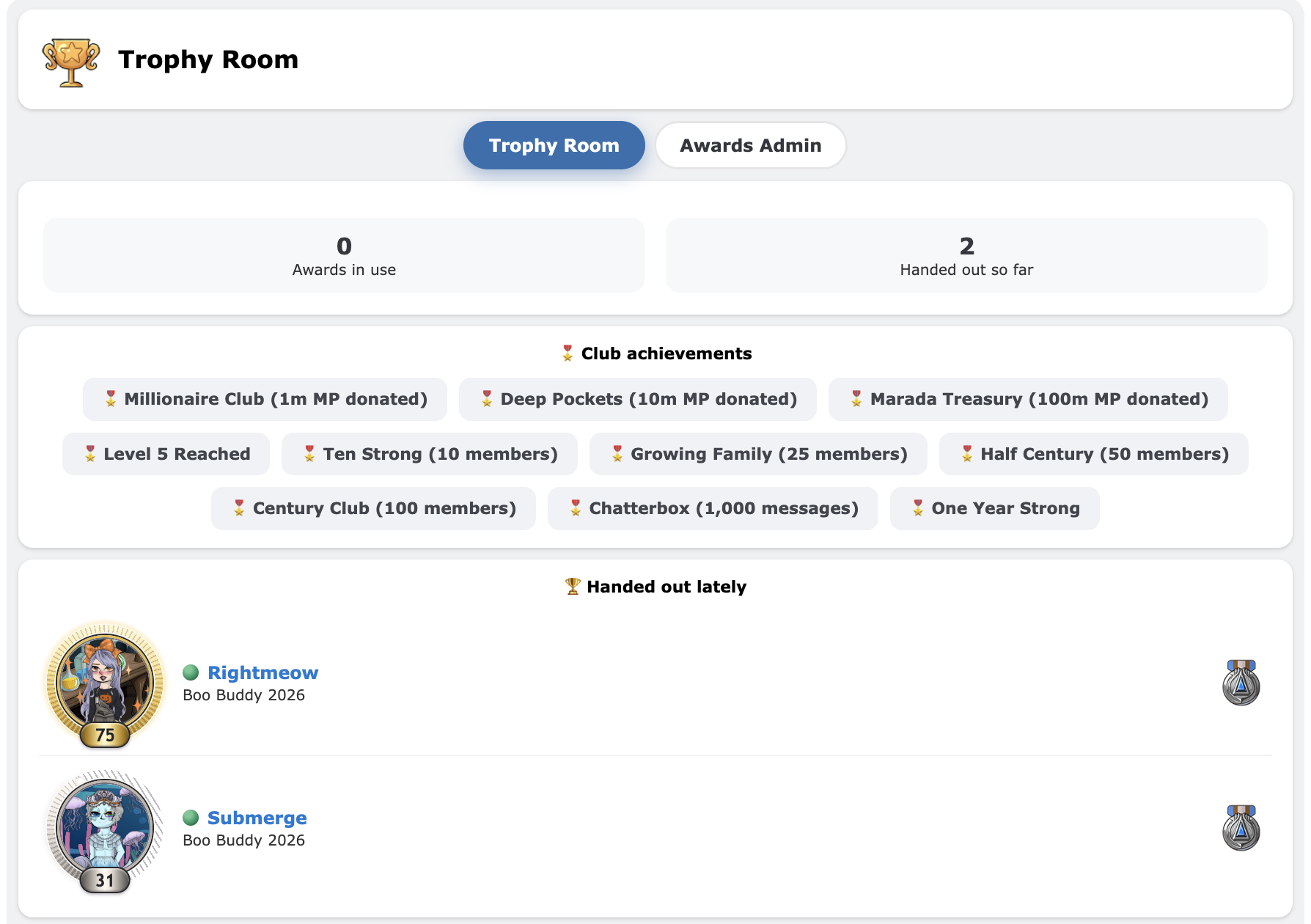Open the Awards Admin tab
Screen dimensions: 1311x924
point(751,145)
